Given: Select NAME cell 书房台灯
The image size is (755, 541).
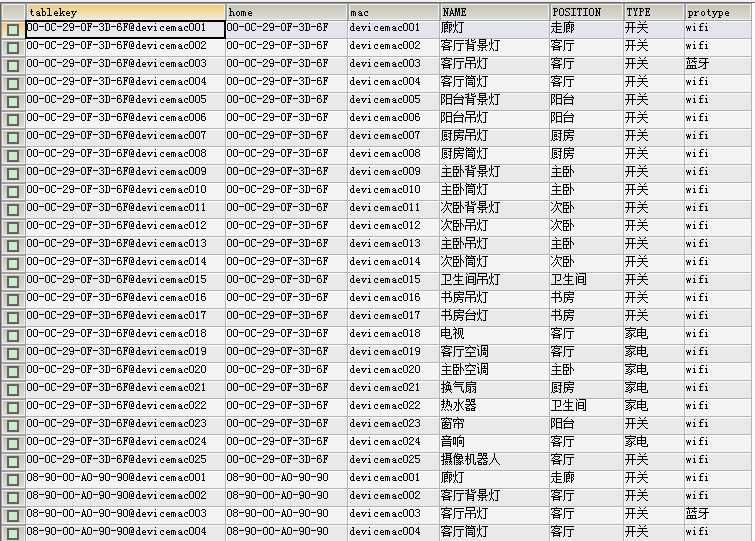Looking at the screenshot, I should [494, 316].
